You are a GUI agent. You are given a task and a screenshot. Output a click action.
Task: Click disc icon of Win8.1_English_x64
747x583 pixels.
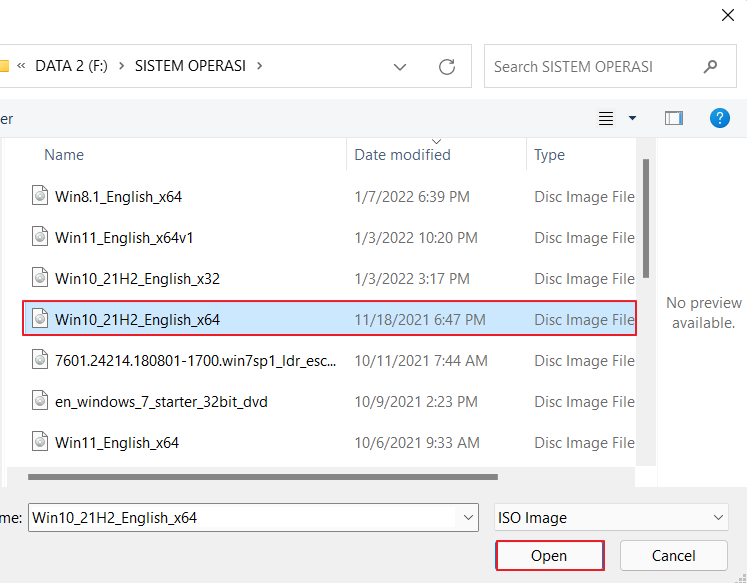pyautogui.click(x=40, y=195)
